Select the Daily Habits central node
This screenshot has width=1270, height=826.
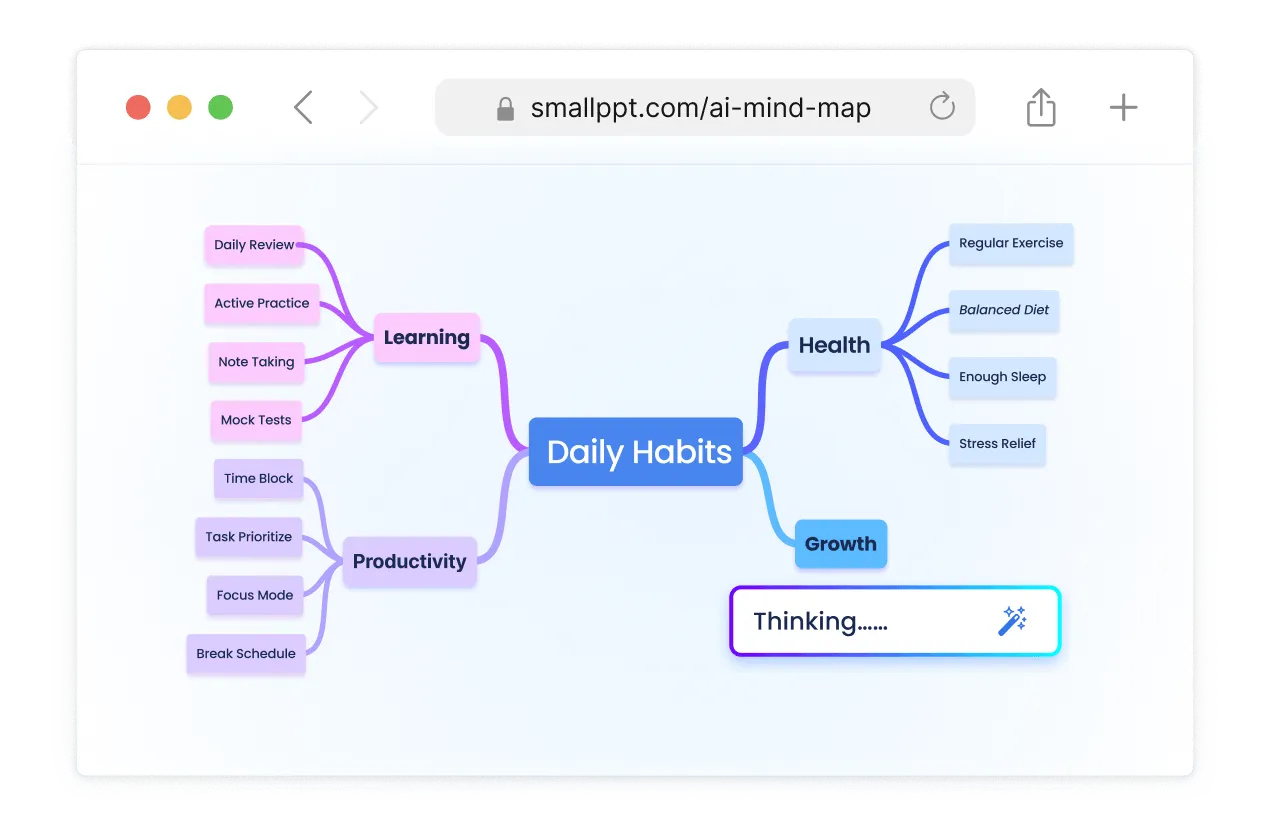click(635, 452)
